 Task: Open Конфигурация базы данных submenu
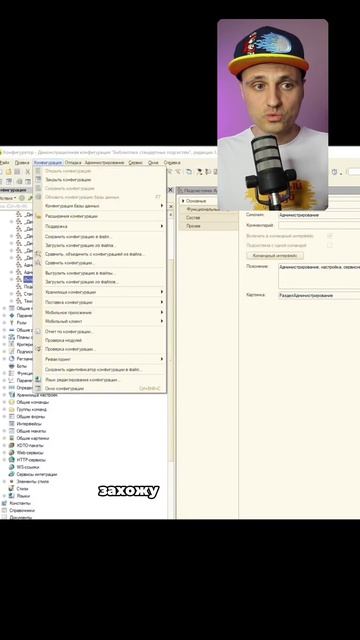click(x=100, y=206)
